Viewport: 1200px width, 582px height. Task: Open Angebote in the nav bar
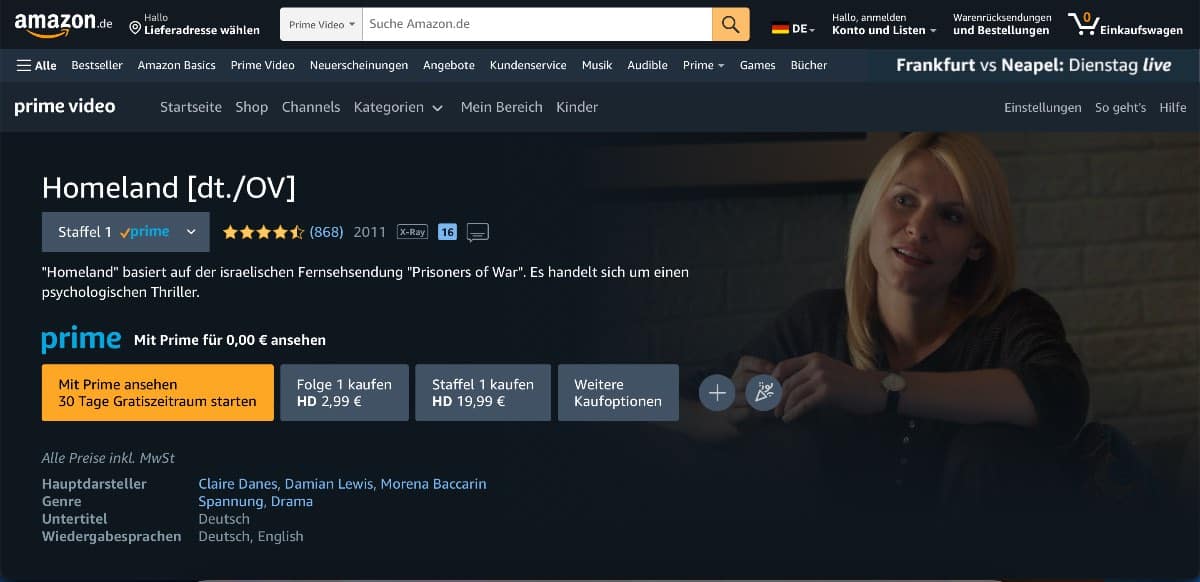449,65
